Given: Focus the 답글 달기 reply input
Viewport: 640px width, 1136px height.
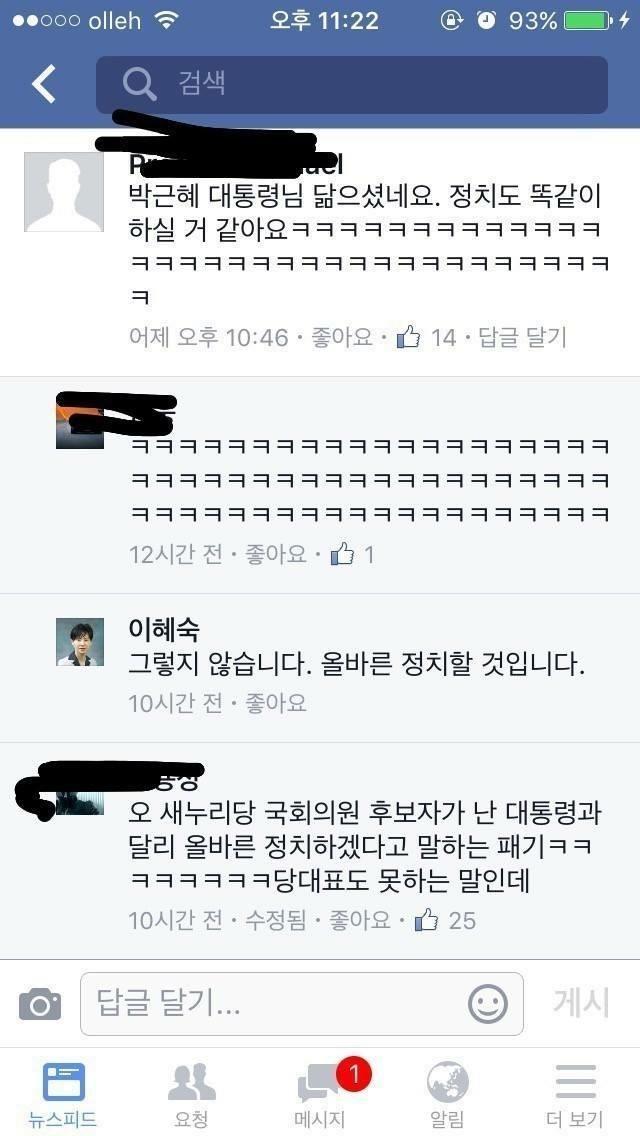Looking at the screenshot, I should (x=302, y=1004).
